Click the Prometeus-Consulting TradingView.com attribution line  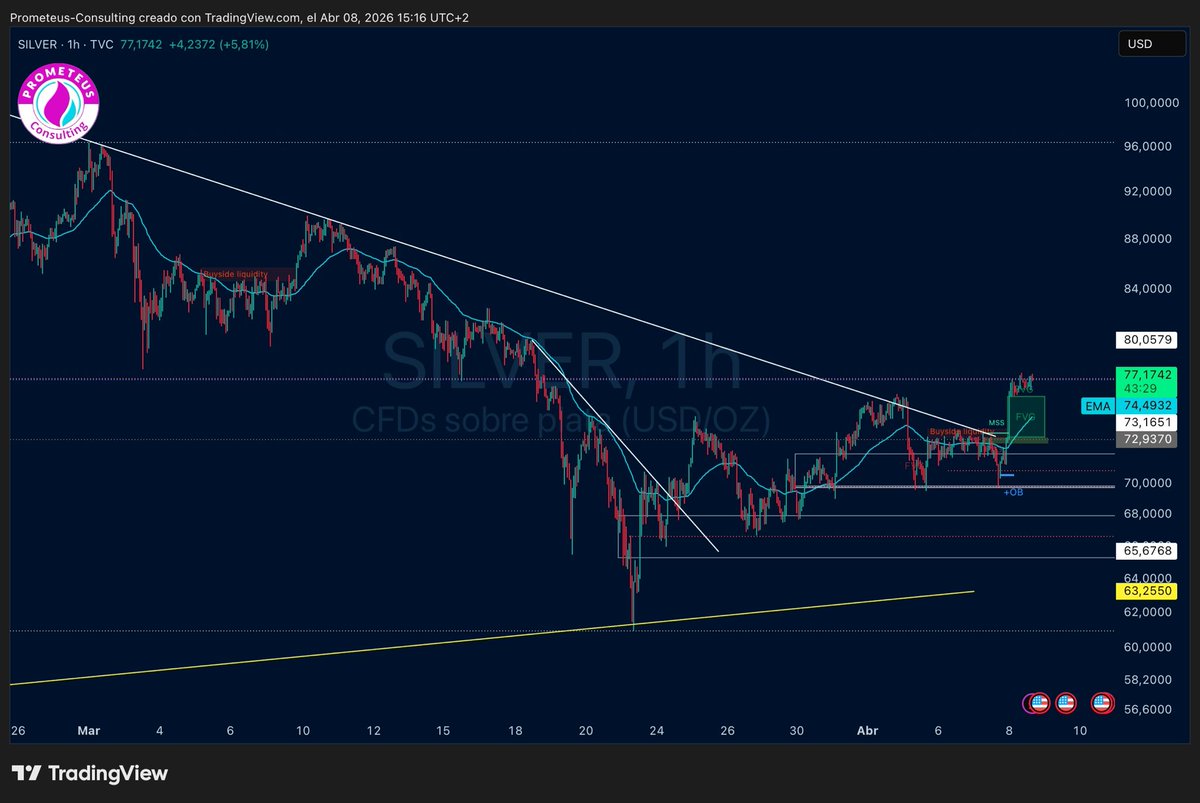[239, 18]
